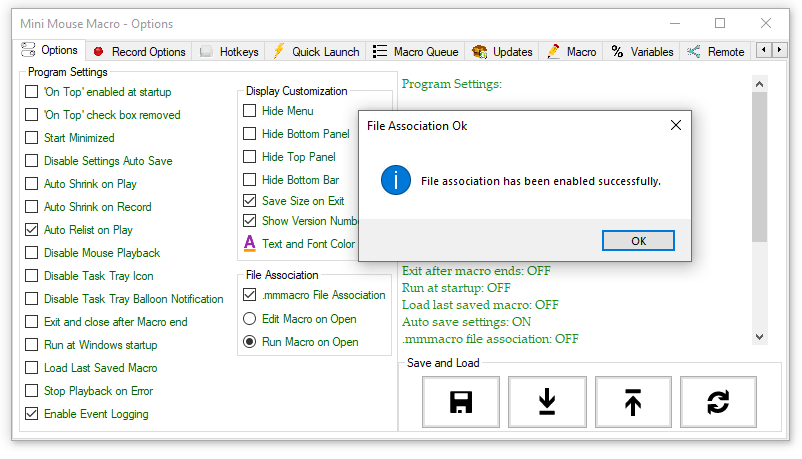802x459 pixels.
Task: Enable Auto Shrink on Record
Action: (x=32, y=207)
